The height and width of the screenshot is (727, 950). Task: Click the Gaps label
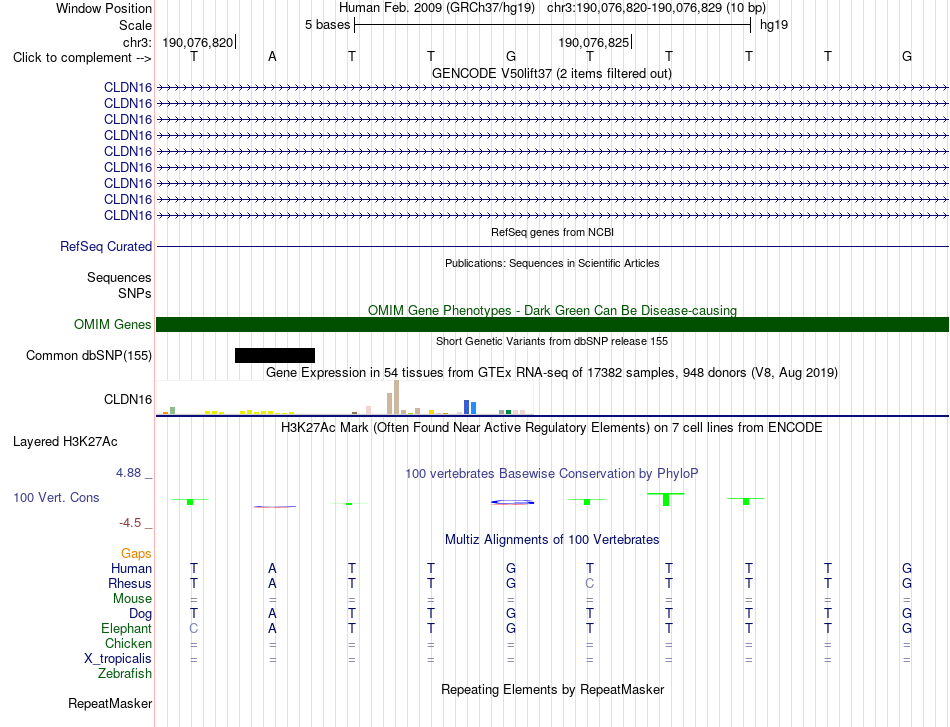tap(136, 553)
